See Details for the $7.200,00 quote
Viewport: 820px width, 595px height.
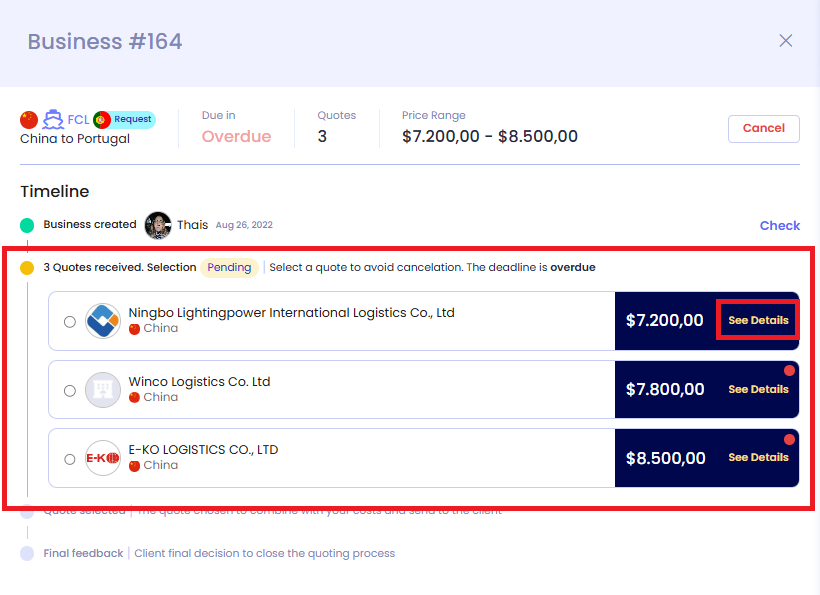[x=758, y=320]
